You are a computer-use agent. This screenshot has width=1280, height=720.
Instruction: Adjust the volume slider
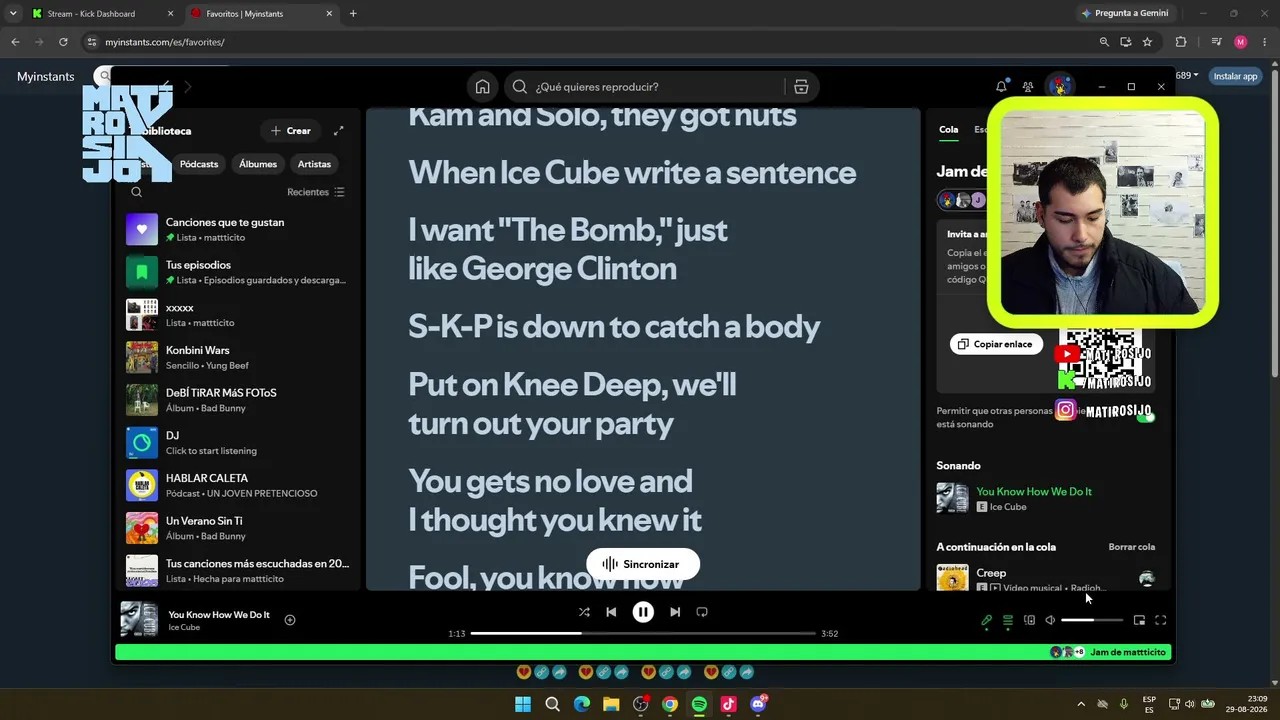[1092, 621]
